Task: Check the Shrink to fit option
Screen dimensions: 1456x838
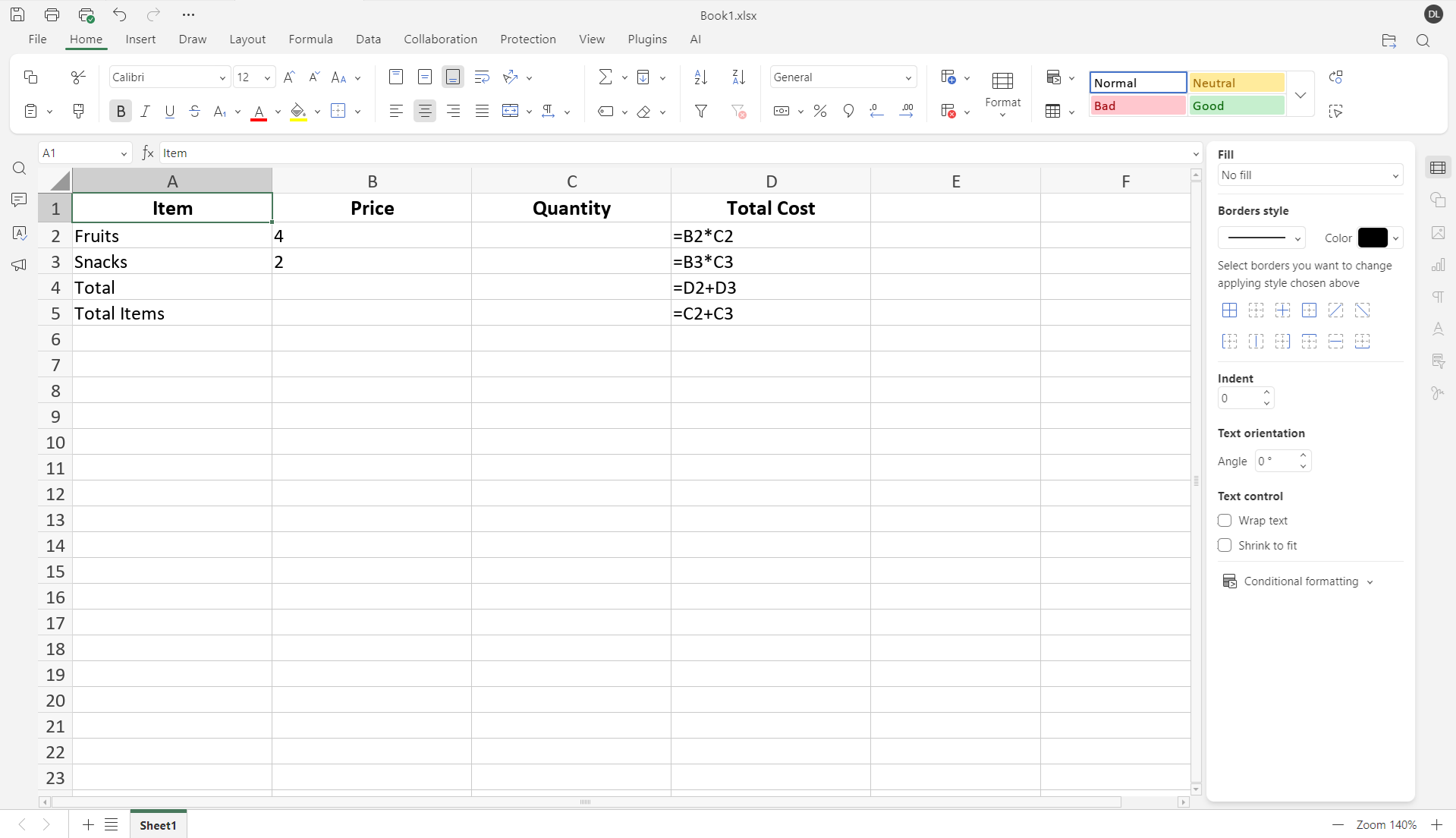Action: (1225, 546)
